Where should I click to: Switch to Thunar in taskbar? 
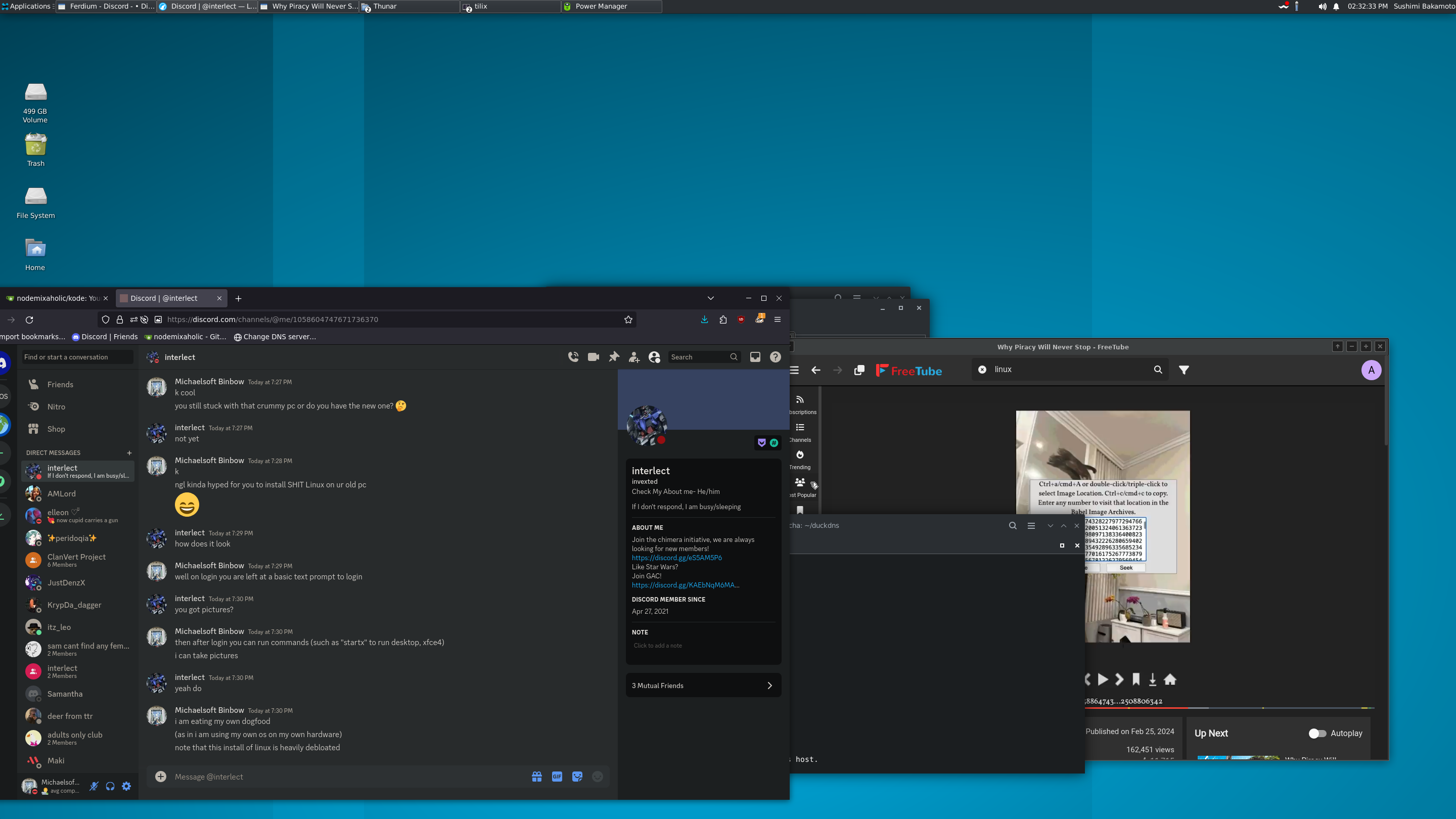[410, 6]
